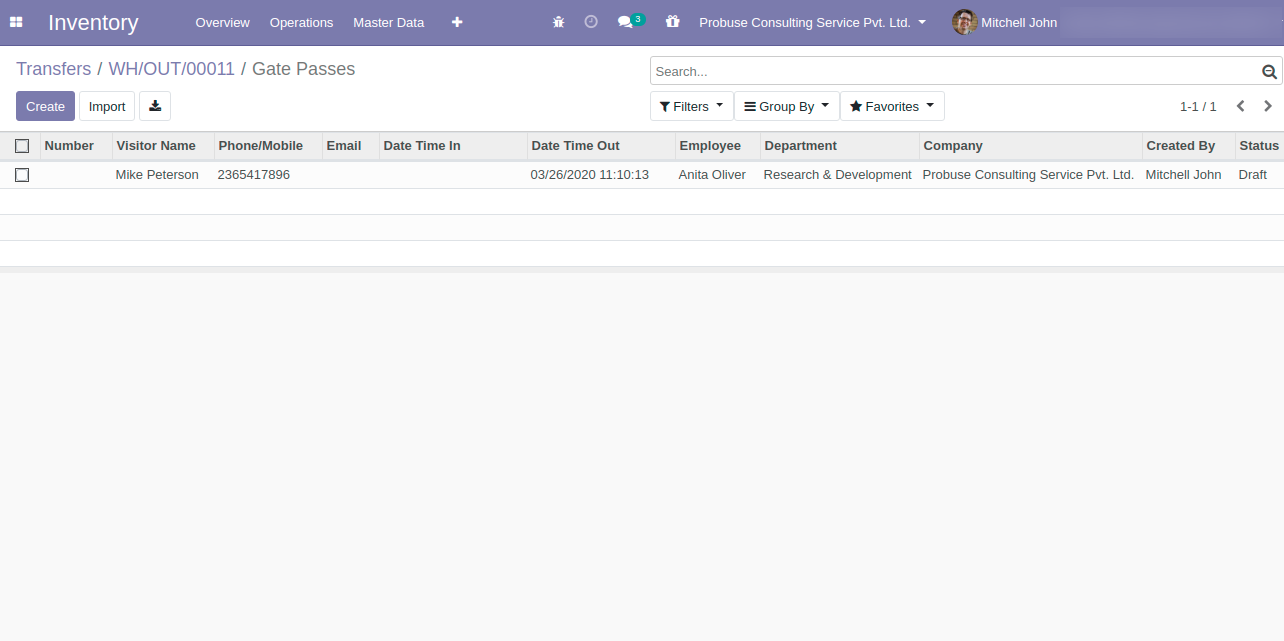Click the export download icon button
This screenshot has width=1284, height=641.
[x=155, y=106]
